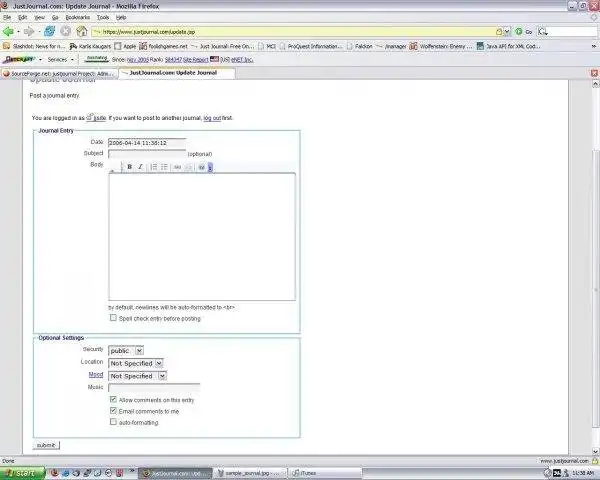Insert numbered list in body editor
Viewport: 600px width, 480px height.
(153, 167)
